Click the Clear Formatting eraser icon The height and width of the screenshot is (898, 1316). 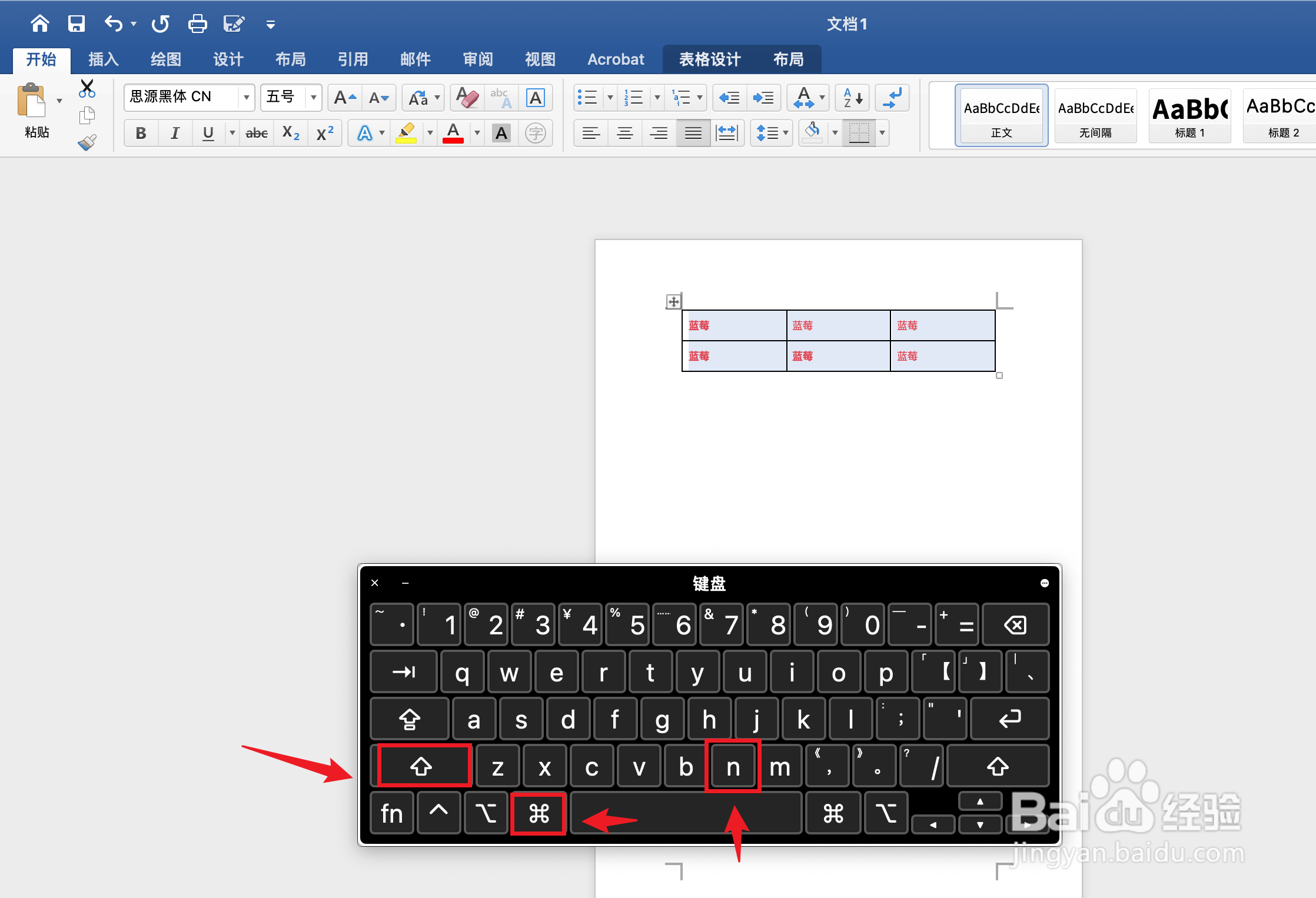[467, 98]
